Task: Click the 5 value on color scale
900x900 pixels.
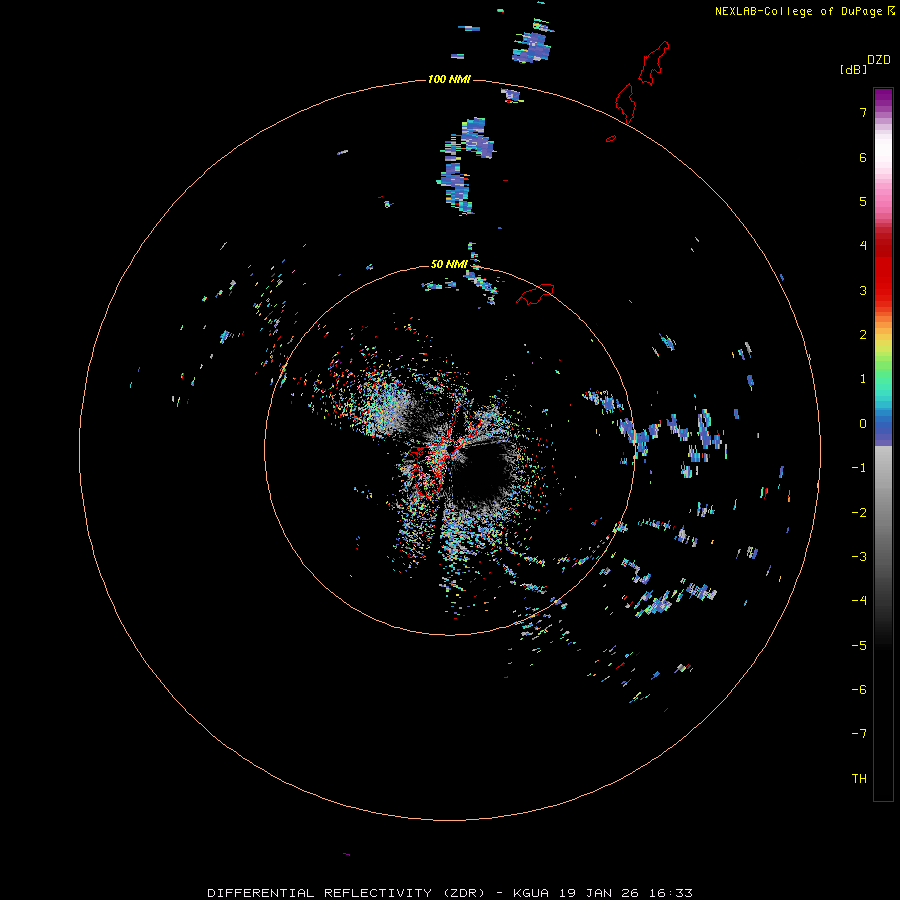Action: (x=863, y=201)
